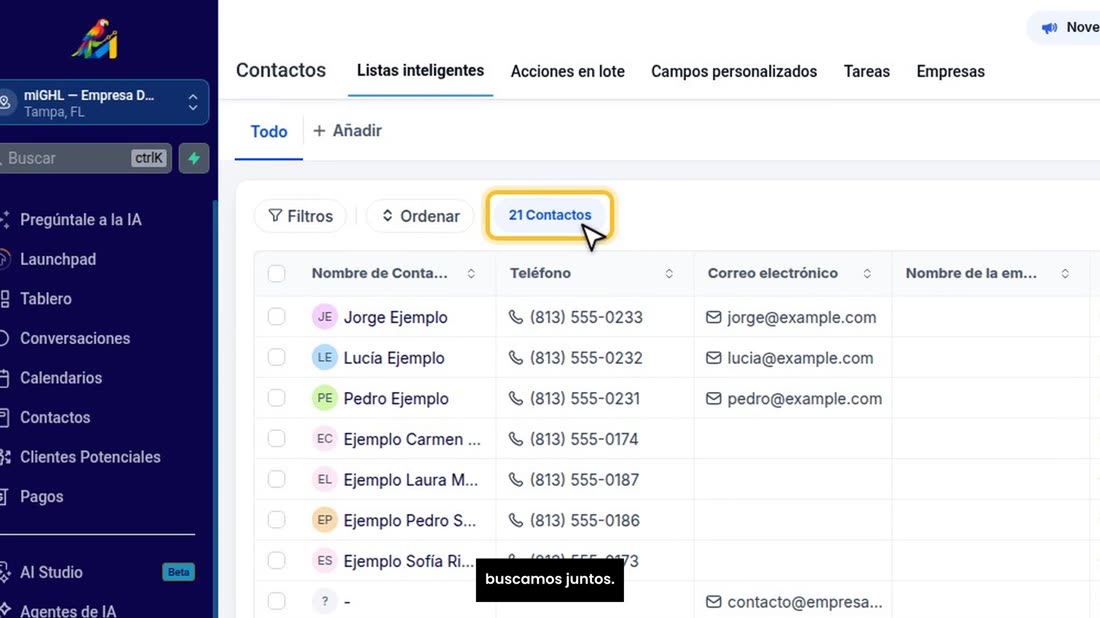Open contact name Ejemplo Carmen
Viewport: 1100px width, 618px height.
(412, 439)
